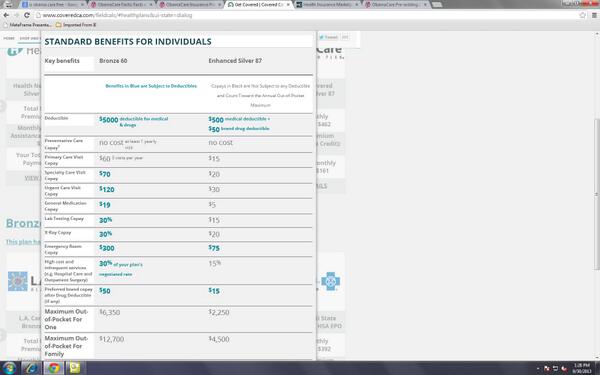
Task: Click the yellow notes icon in taskbar
Action: pyautogui.click(x=75, y=368)
